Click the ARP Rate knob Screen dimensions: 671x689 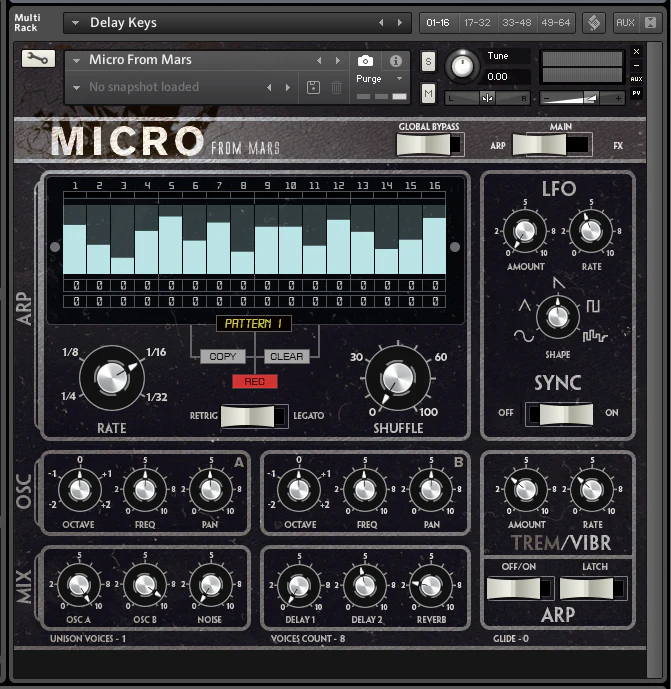click(x=112, y=378)
